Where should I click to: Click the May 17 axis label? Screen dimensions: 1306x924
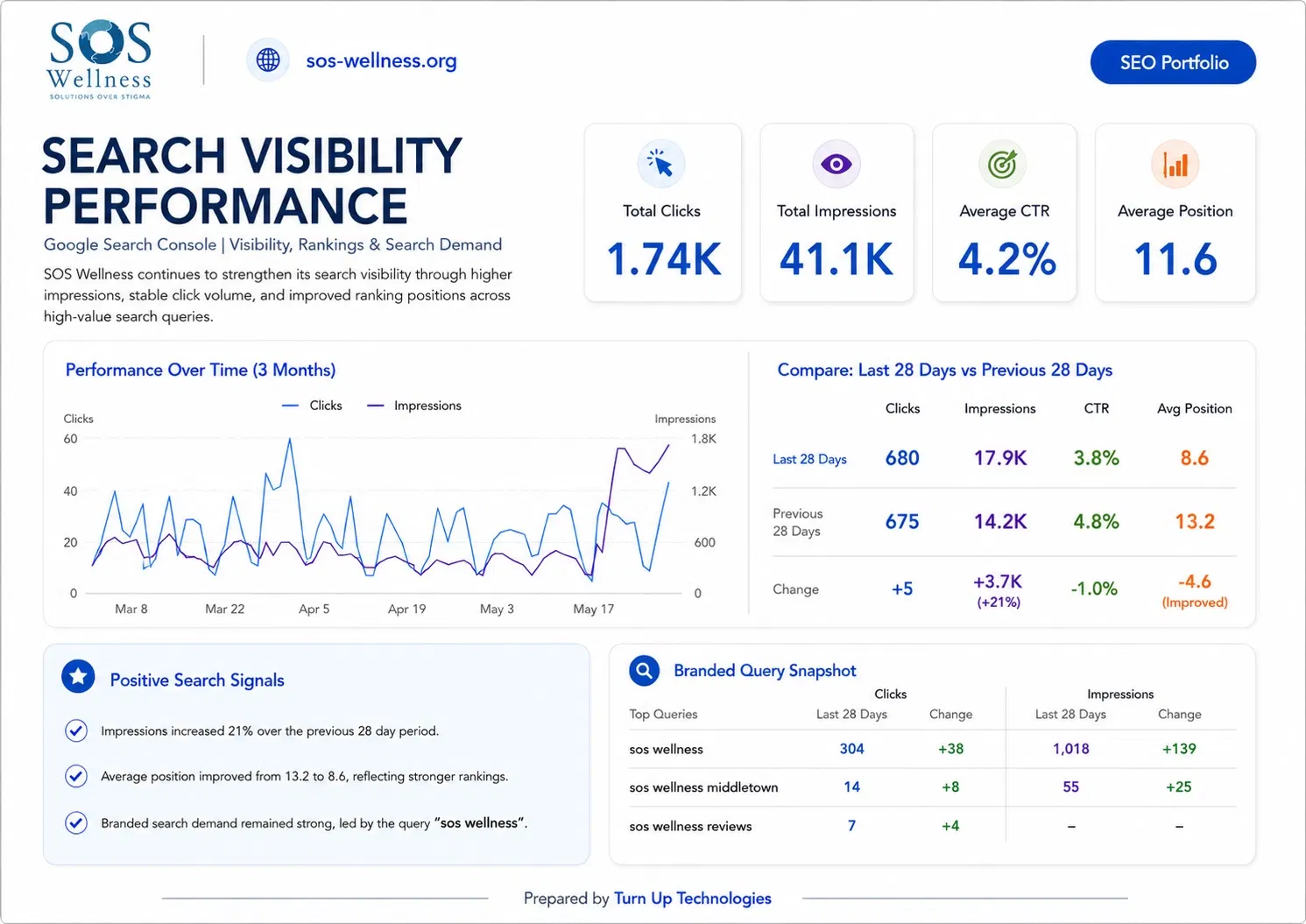click(x=594, y=609)
